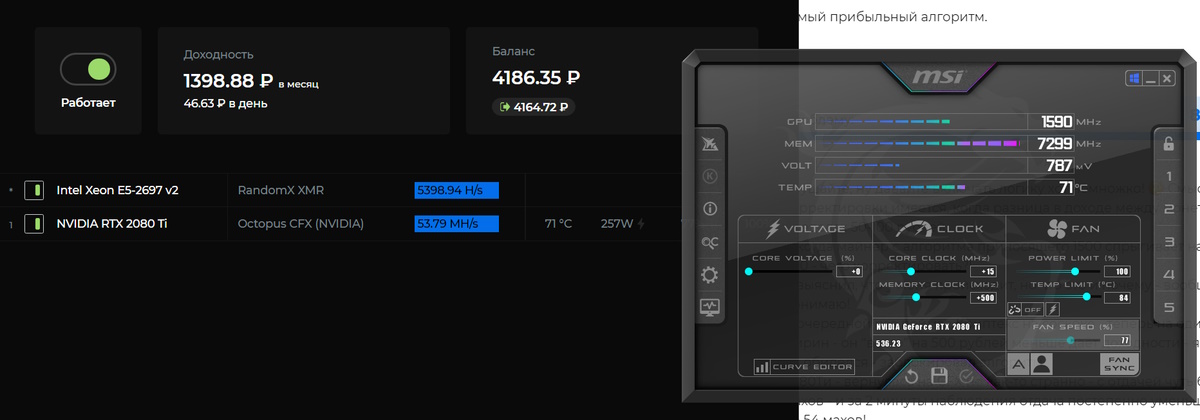
Task: Click the 4164.72 ₽ withdraw button
Action: click(x=533, y=106)
